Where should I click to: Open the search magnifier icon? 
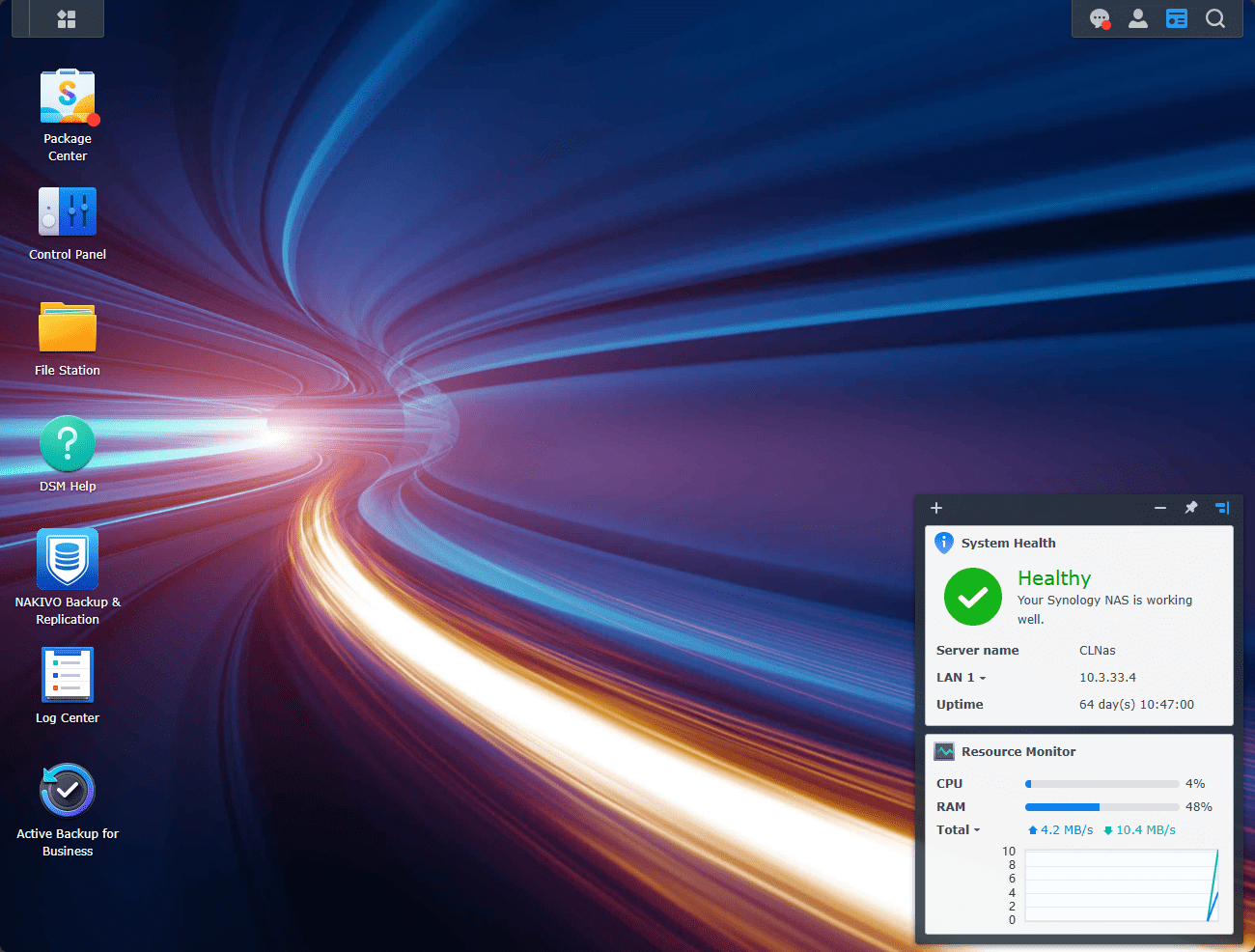pyautogui.click(x=1215, y=18)
